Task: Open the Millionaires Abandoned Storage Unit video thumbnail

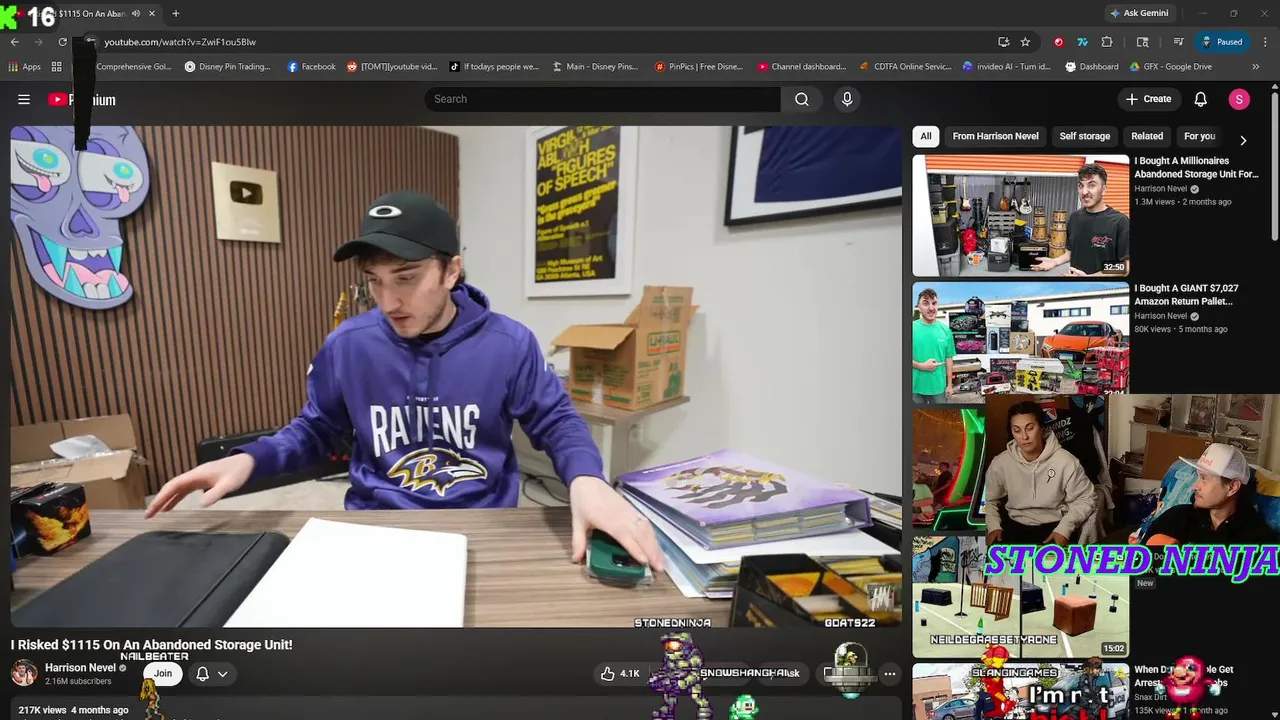Action: (1021, 215)
